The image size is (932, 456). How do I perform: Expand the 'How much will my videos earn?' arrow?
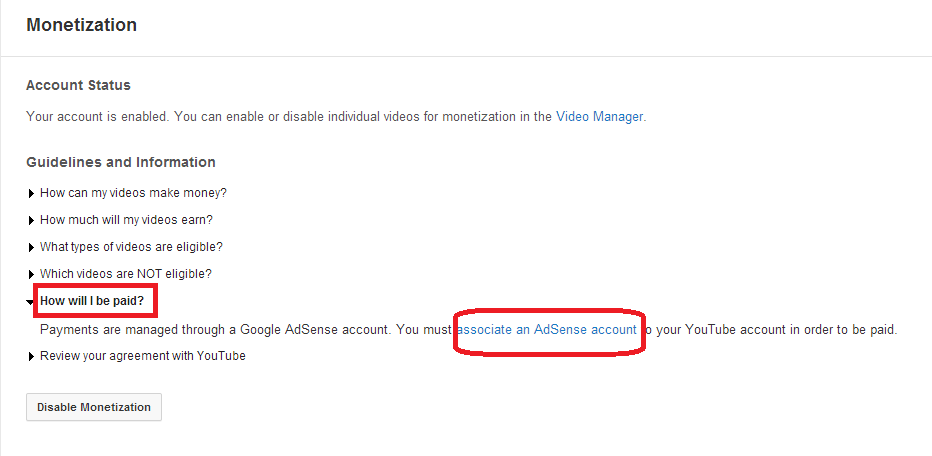tap(32, 221)
